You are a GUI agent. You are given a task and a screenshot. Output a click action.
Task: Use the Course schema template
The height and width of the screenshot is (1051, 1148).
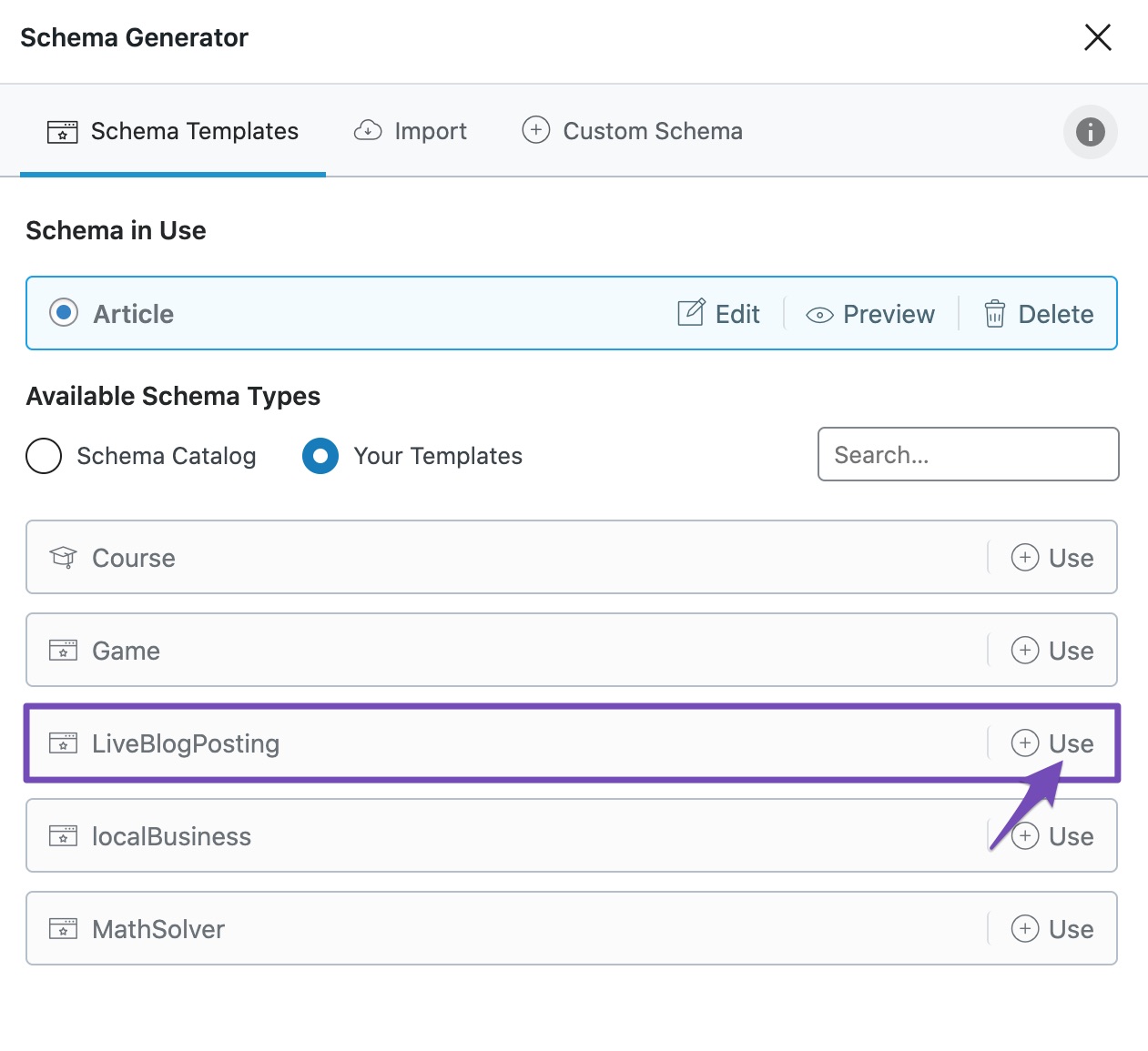pyautogui.click(x=1052, y=558)
